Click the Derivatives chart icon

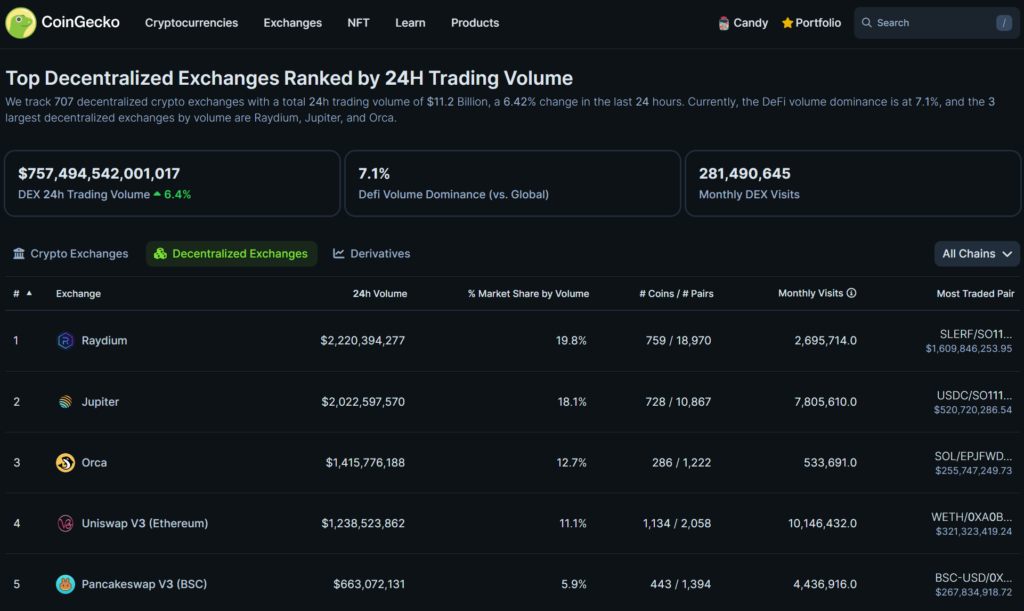338,253
